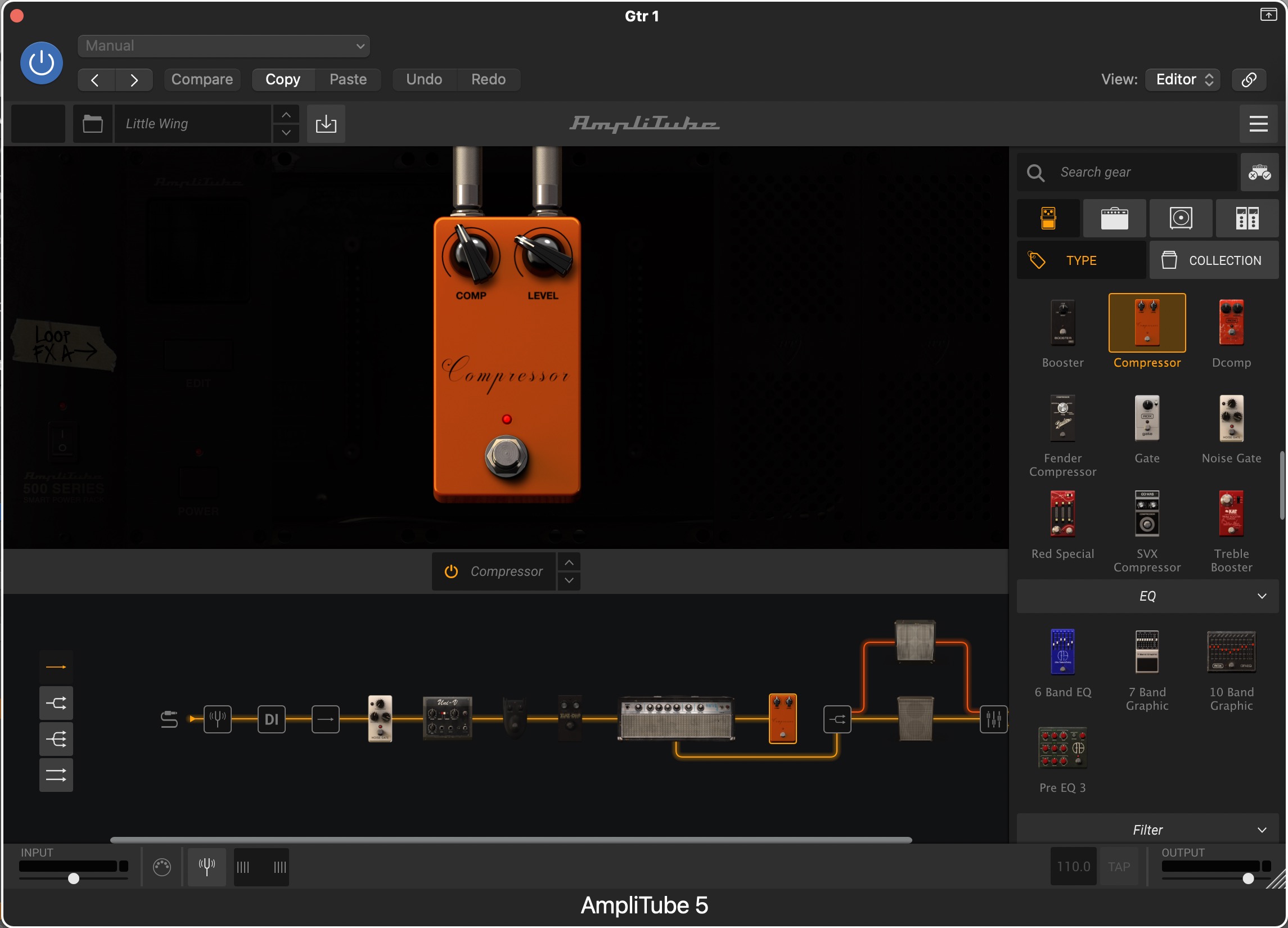Choose the dual parallel routing icon
This screenshot has height=928, width=1288.
tap(56, 774)
